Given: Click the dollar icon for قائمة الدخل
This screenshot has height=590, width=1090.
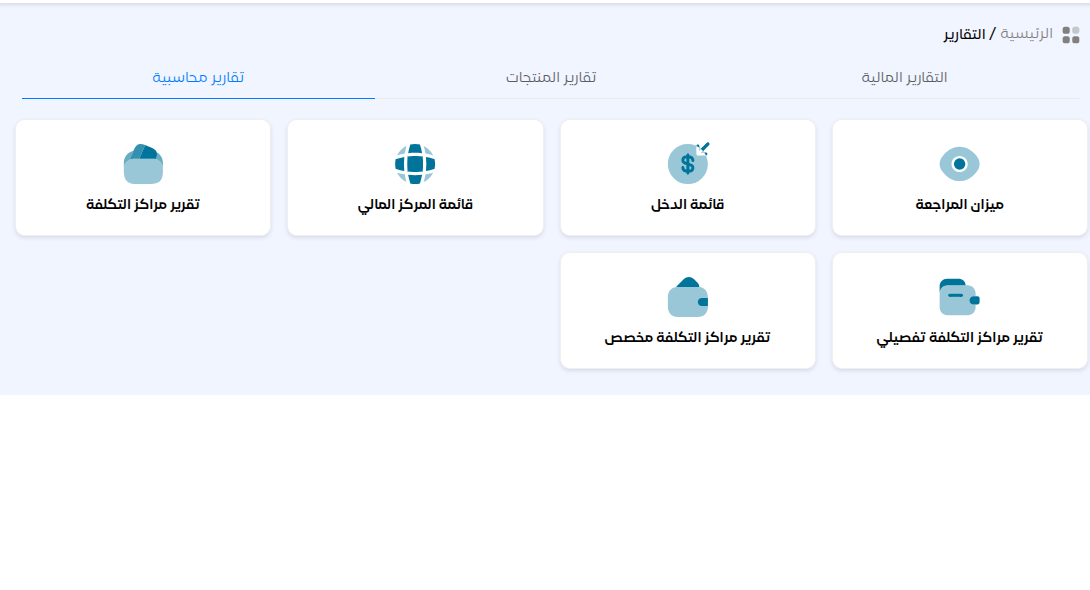Looking at the screenshot, I should tap(688, 163).
